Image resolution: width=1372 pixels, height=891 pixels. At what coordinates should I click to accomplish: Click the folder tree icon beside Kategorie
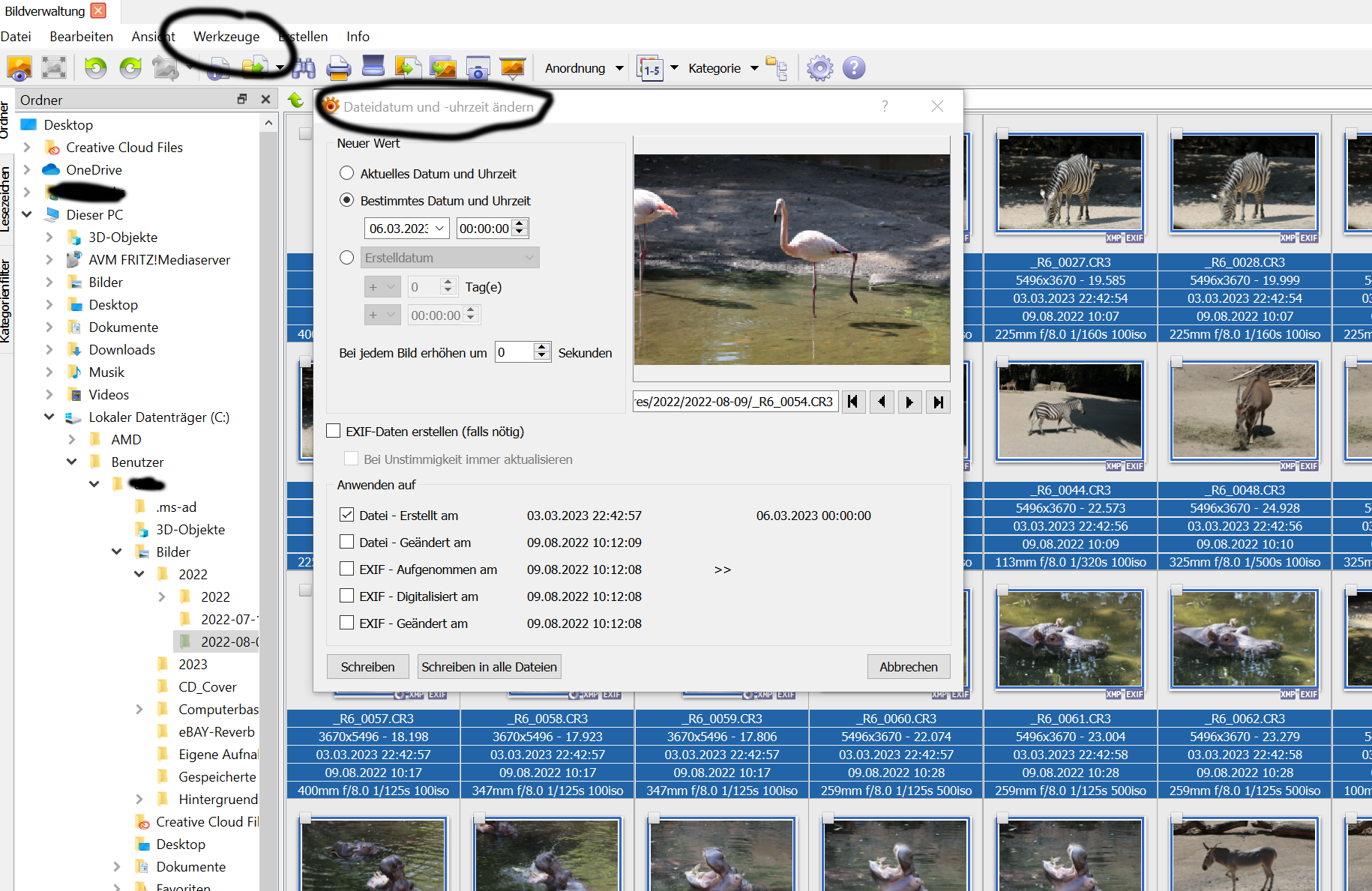tap(777, 68)
